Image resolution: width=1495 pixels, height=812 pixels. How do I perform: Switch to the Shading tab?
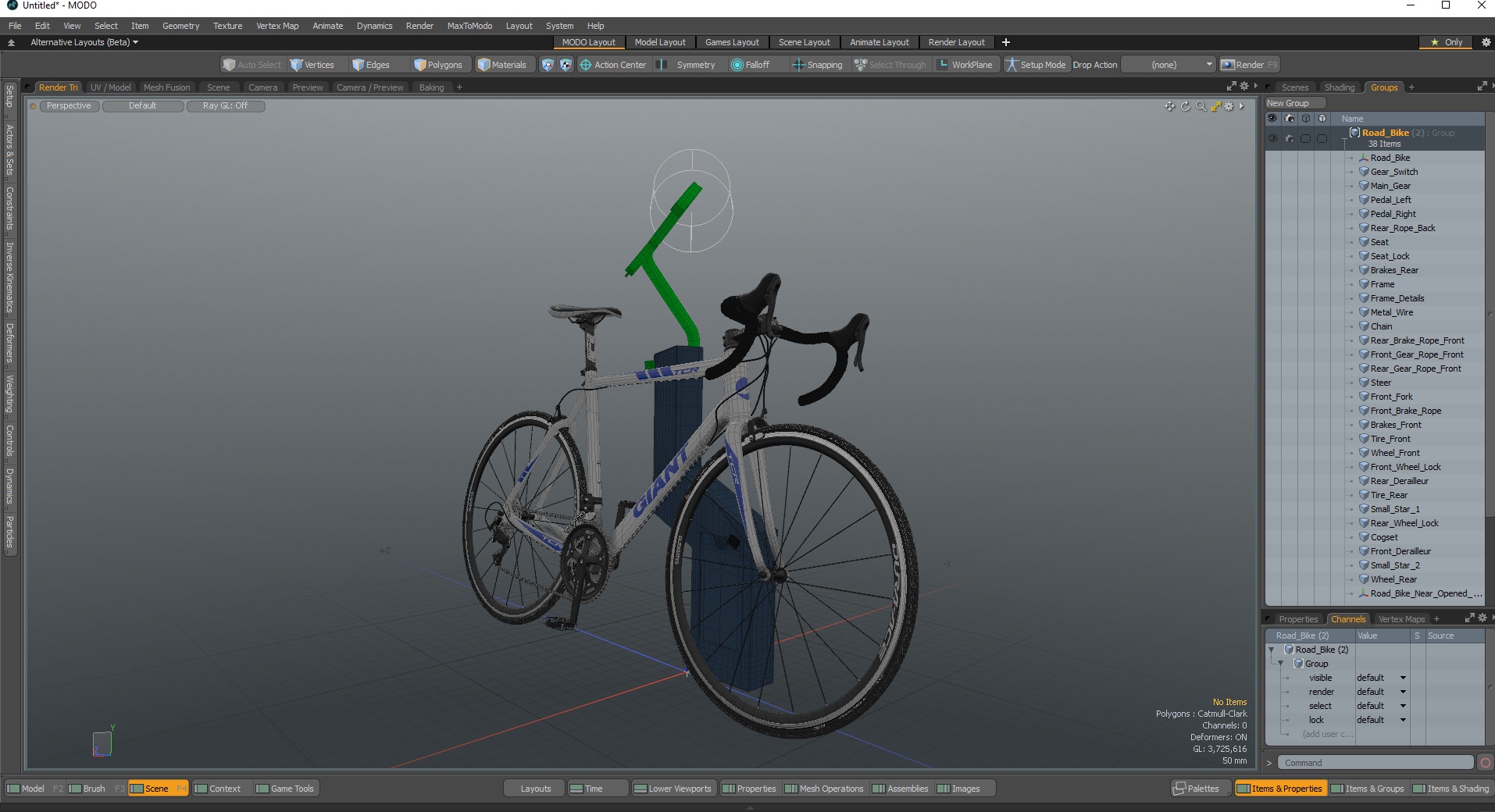[x=1339, y=87]
